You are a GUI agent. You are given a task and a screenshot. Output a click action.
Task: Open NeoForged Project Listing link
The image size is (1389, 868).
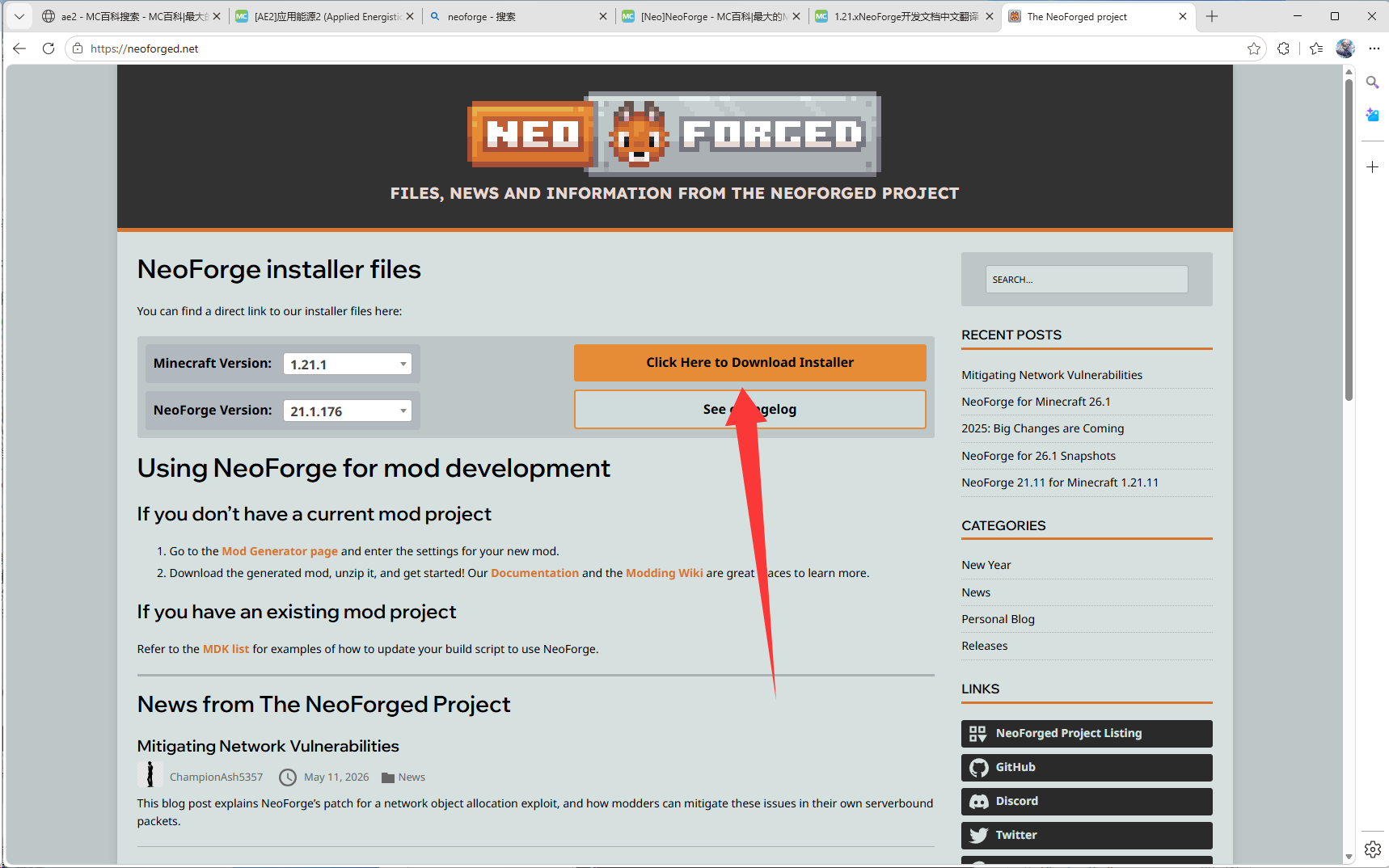tap(1087, 734)
